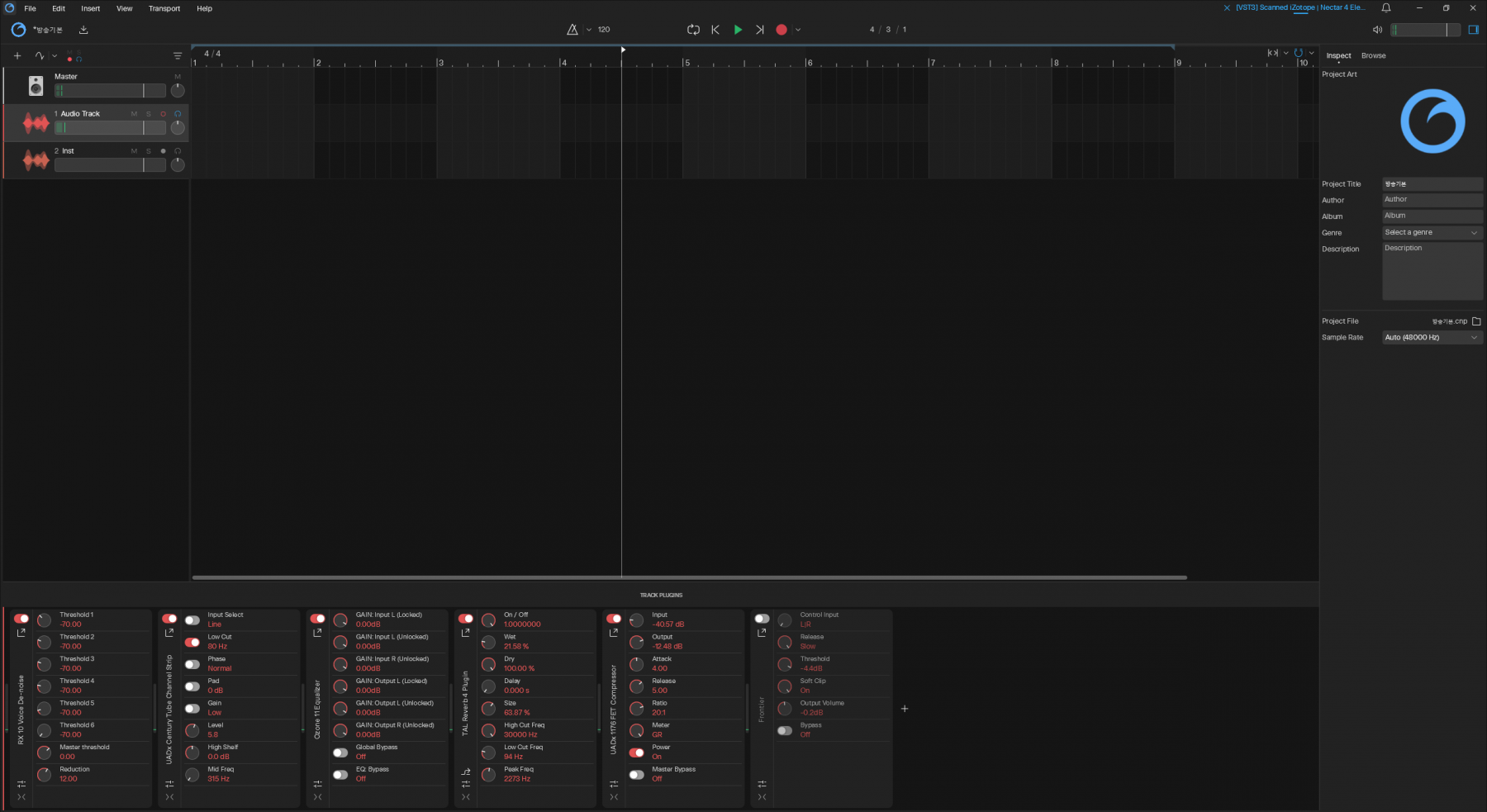Start playback with the green Play button
The width and height of the screenshot is (1487, 812).
pyautogui.click(x=738, y=30)
